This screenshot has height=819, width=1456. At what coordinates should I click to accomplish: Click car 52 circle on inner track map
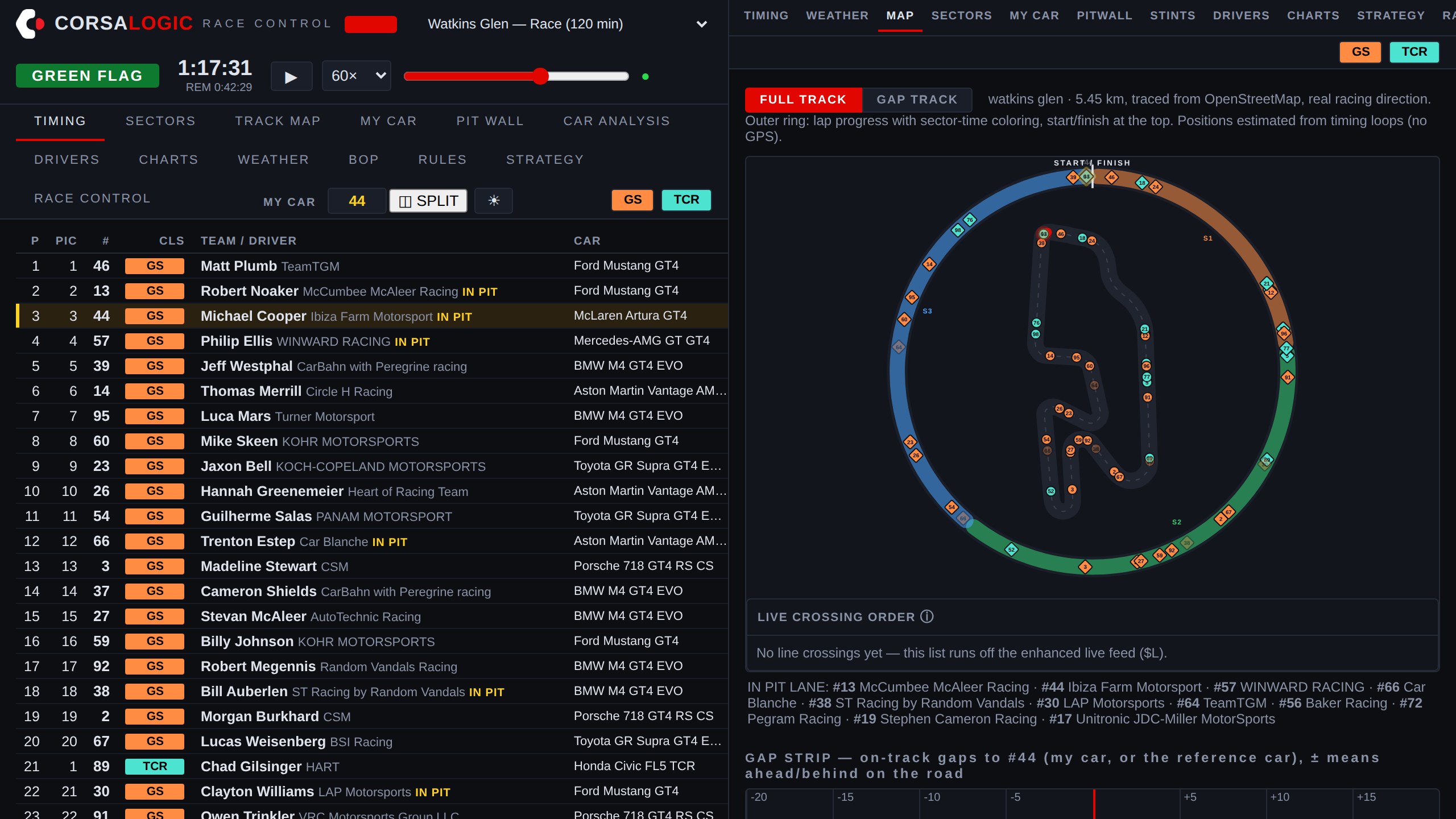coord(1051,491)
